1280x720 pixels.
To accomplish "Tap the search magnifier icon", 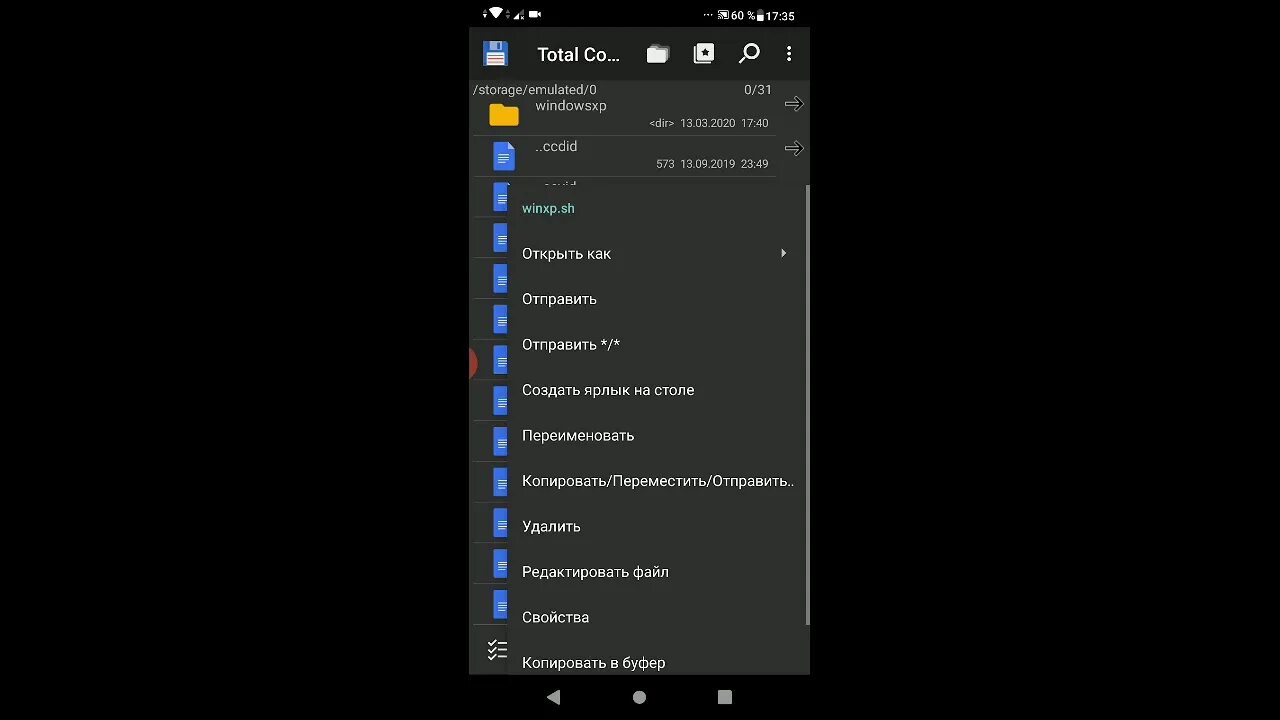I will click(x=749, y=54).
